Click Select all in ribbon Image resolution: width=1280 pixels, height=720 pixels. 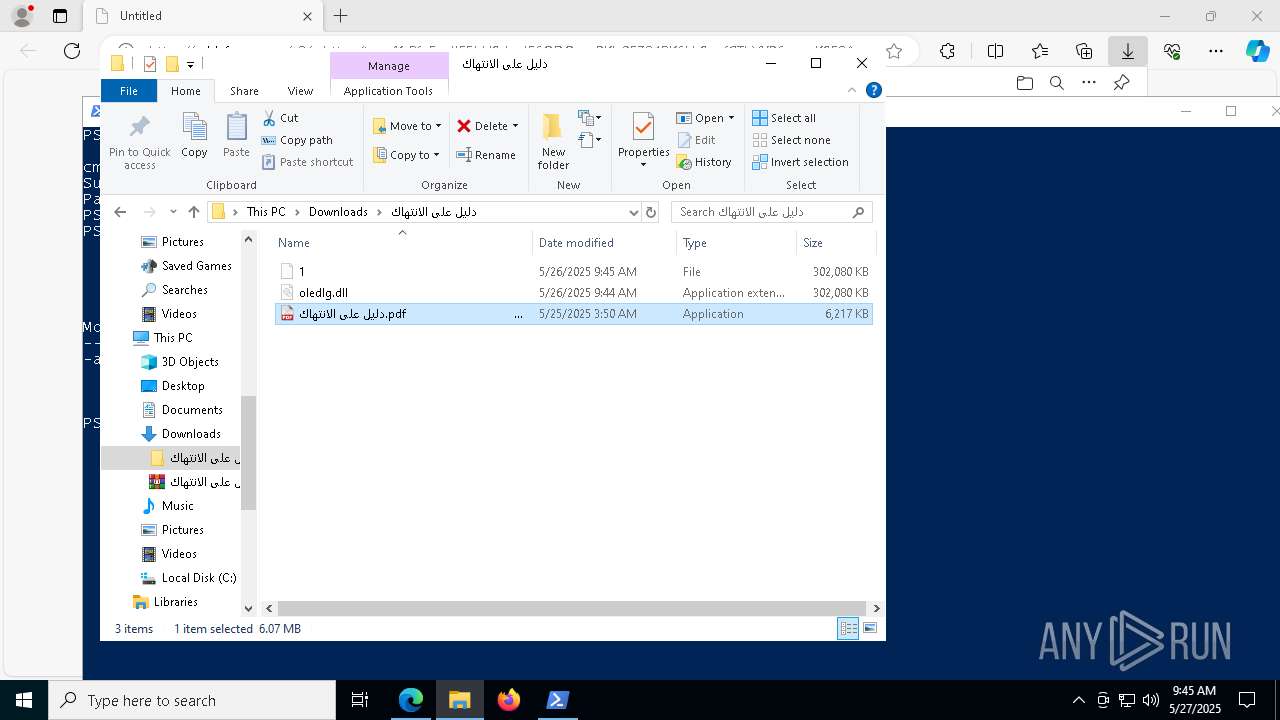click(x=784, y=118)
